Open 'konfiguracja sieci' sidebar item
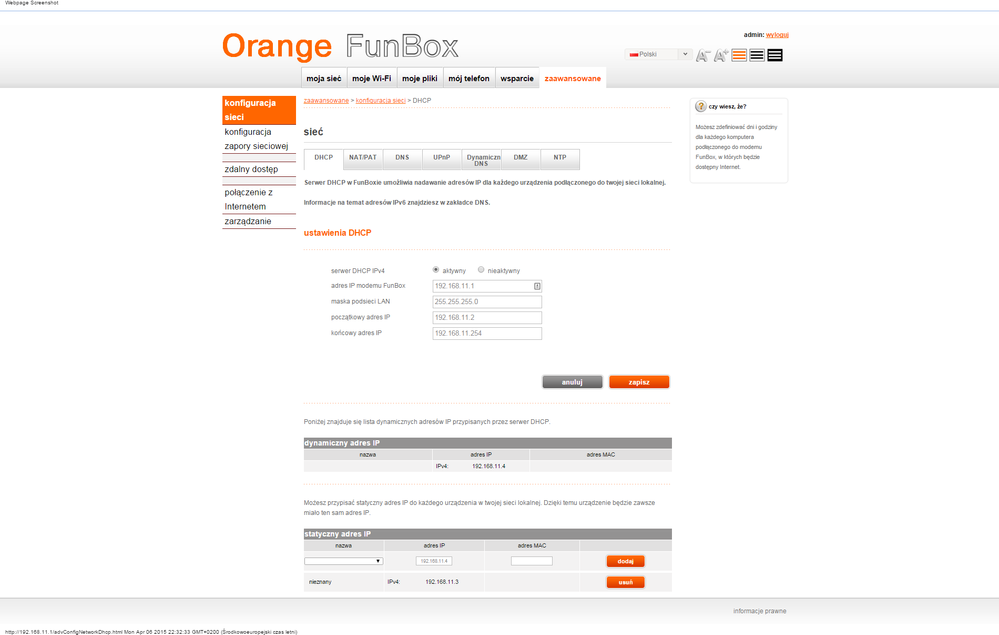The width and height of the screenshot is (999, 635). [x=259, y=110]
